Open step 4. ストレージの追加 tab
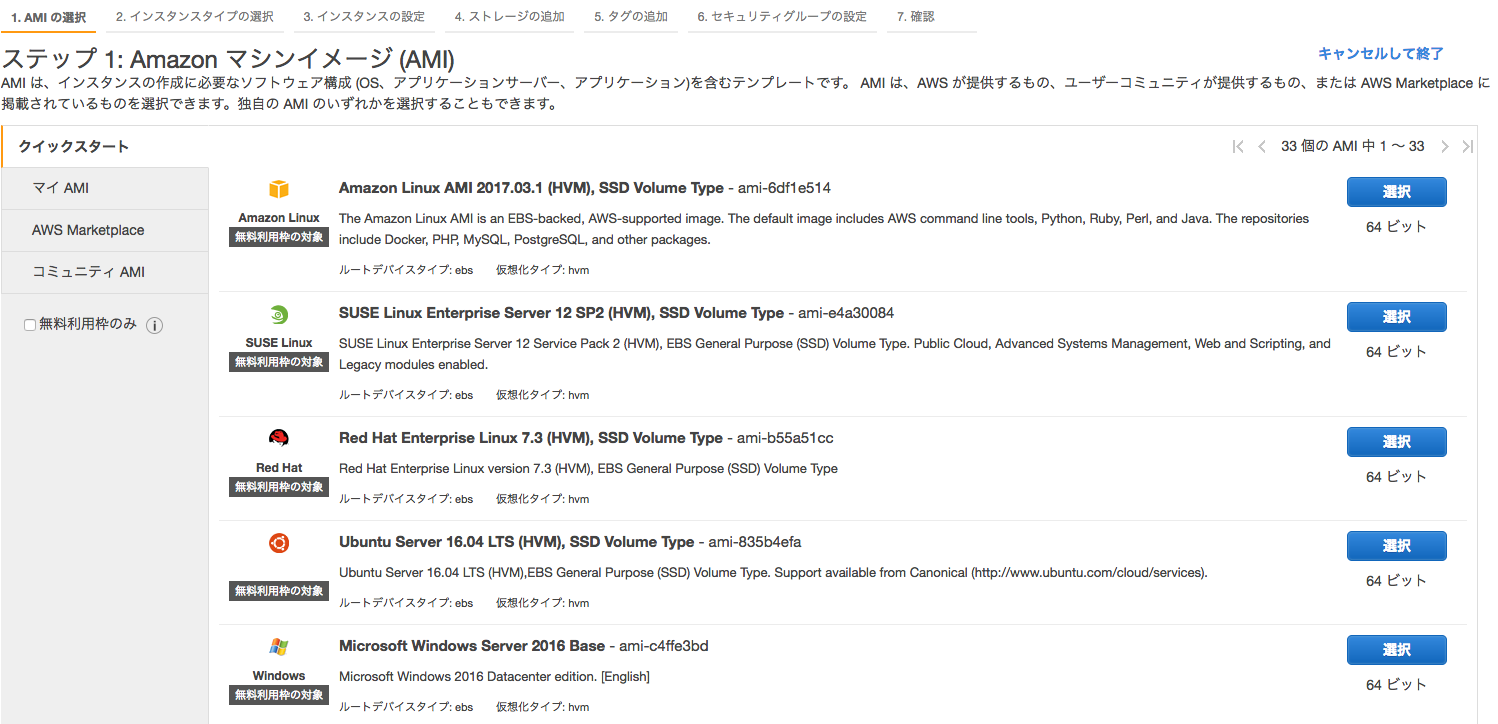This screenshot has height=724, width=1498. click(509, 17)
